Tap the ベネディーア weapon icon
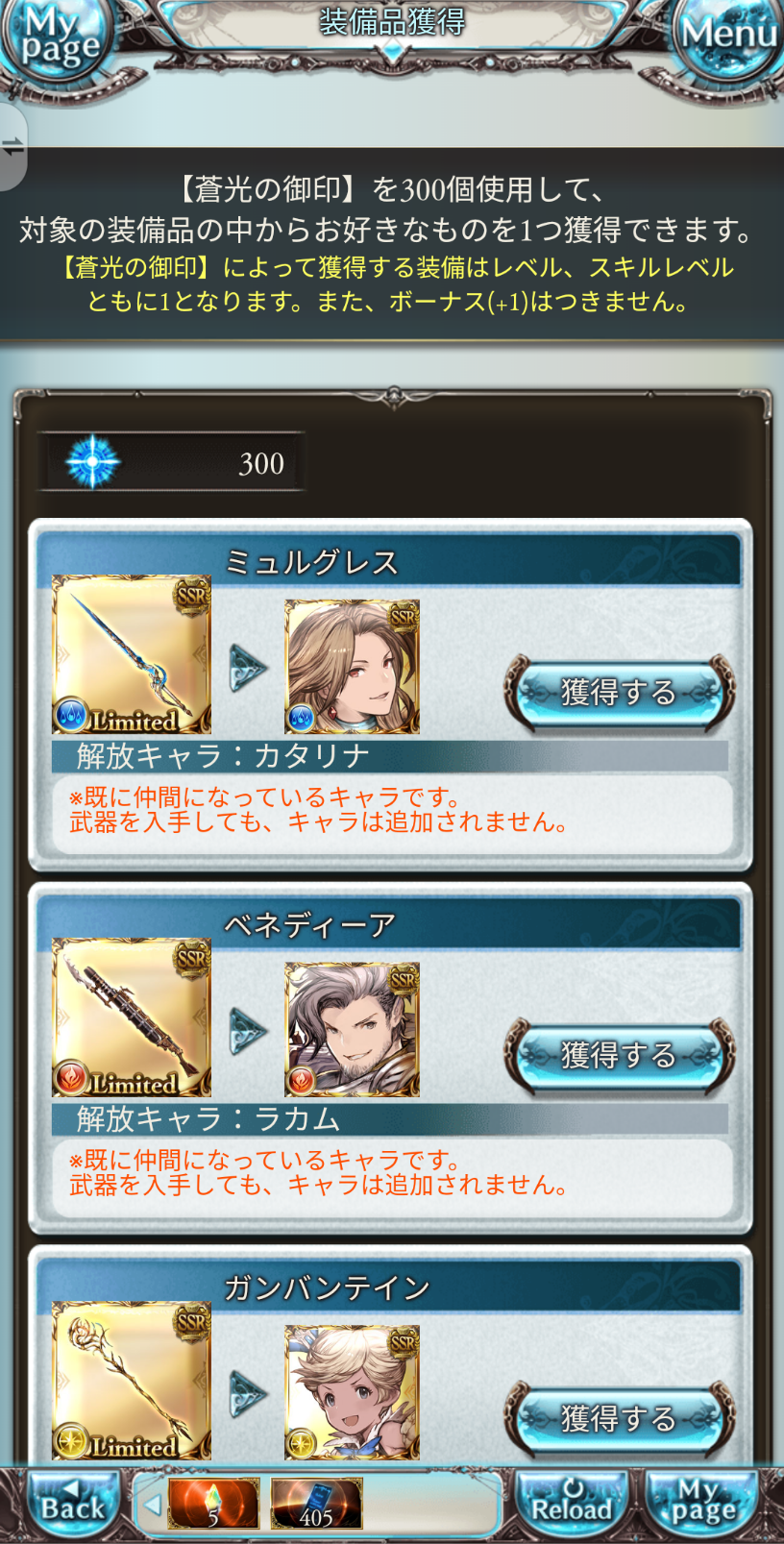Screen dimensions: 784x1544 [131, 1017]
